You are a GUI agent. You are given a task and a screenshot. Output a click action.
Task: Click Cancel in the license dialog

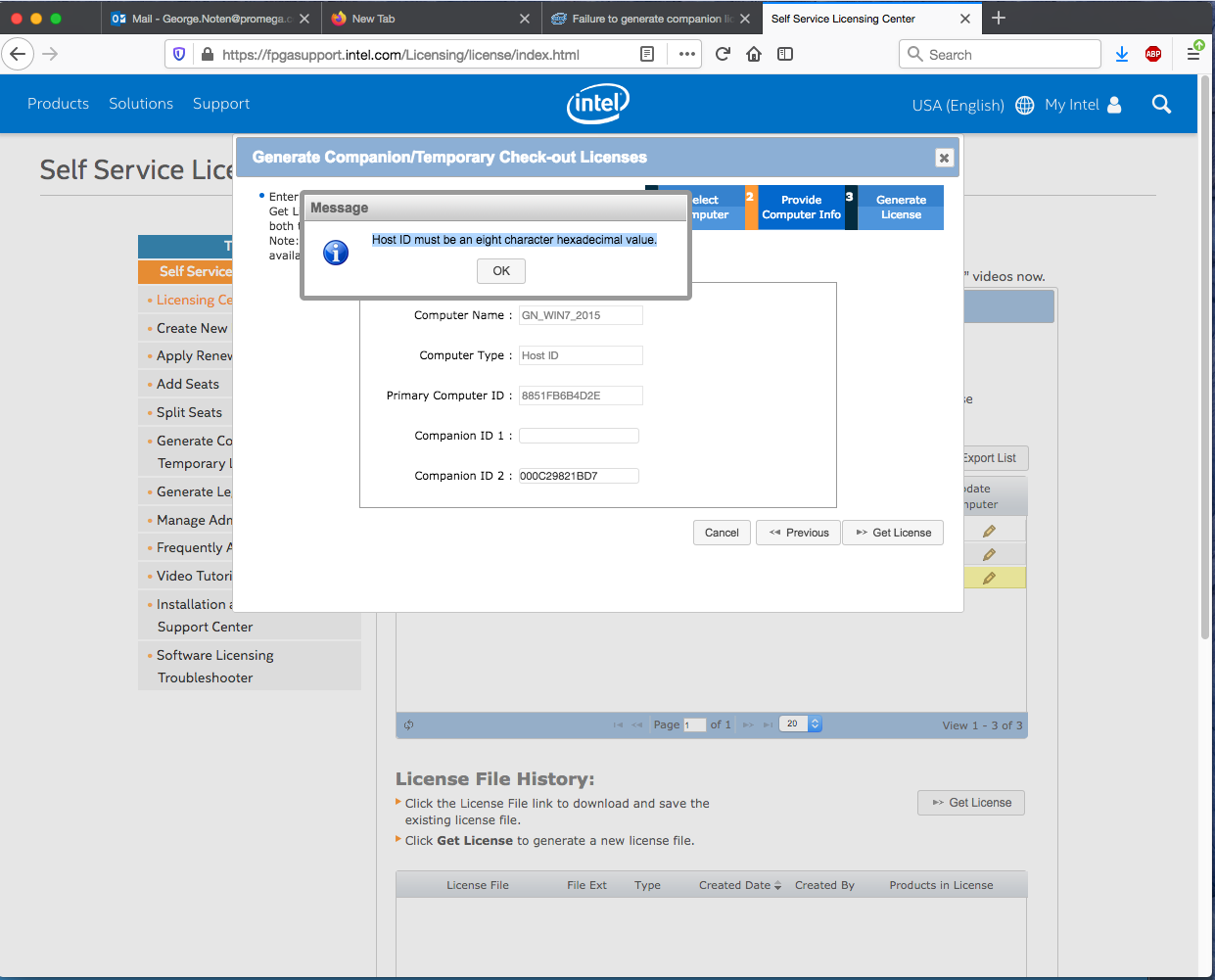tap(722, 533)
